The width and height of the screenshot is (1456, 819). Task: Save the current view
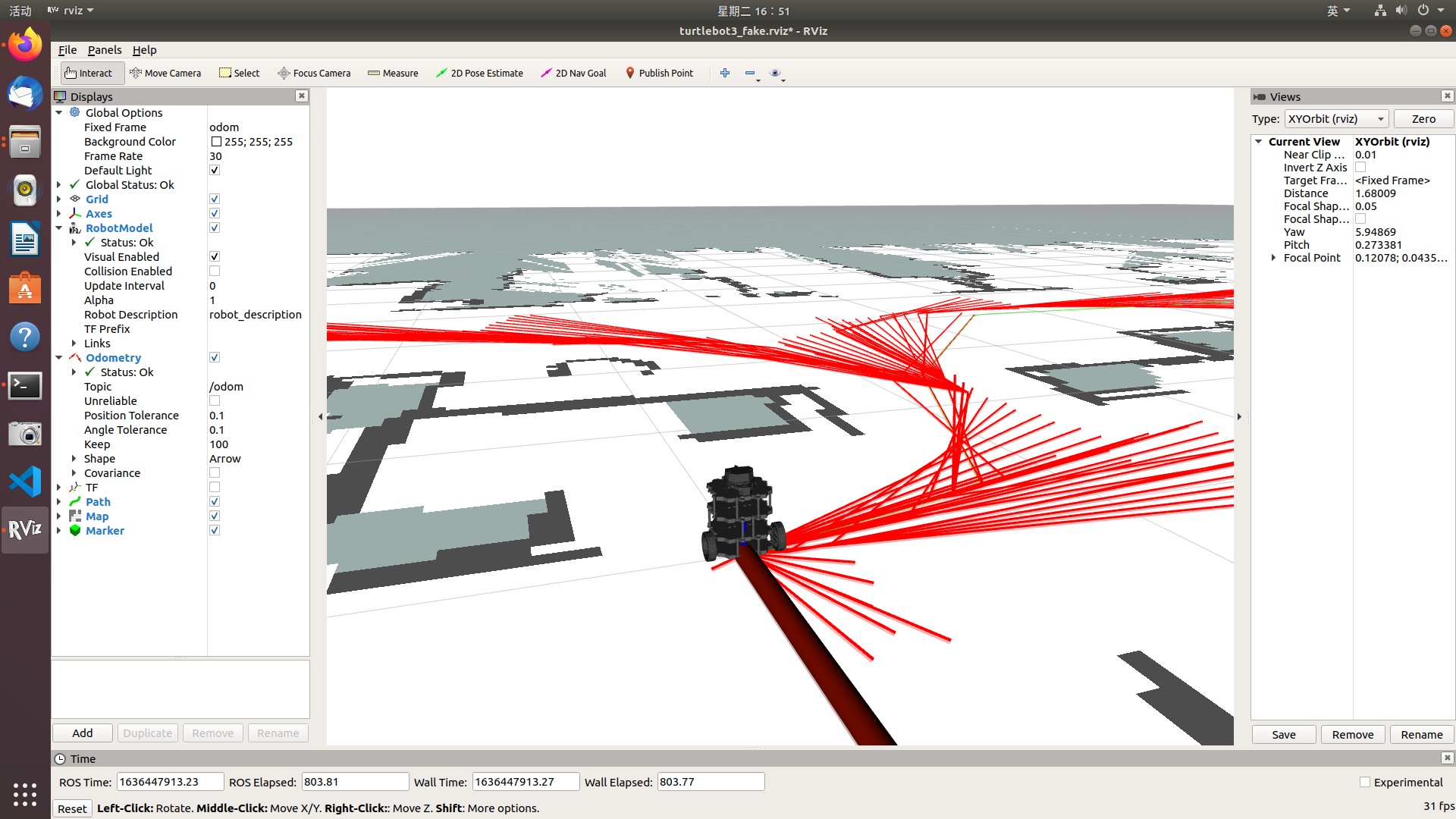[1284, 734]
